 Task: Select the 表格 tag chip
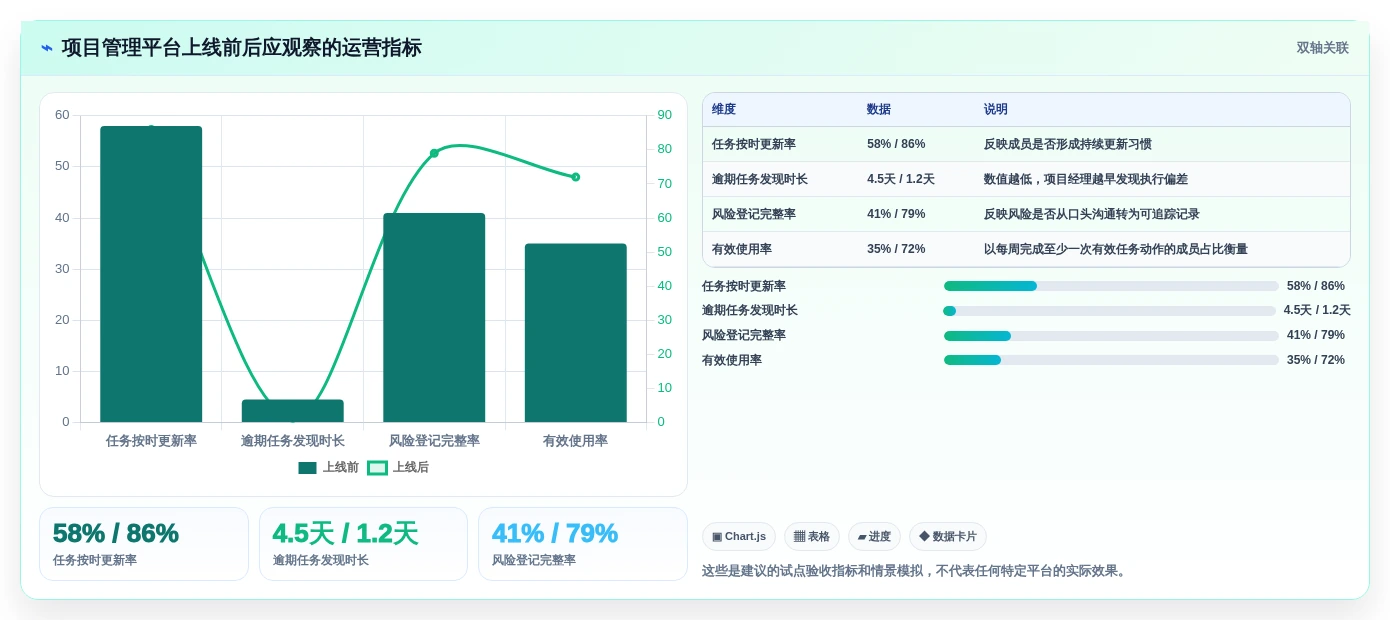[812, 537]
